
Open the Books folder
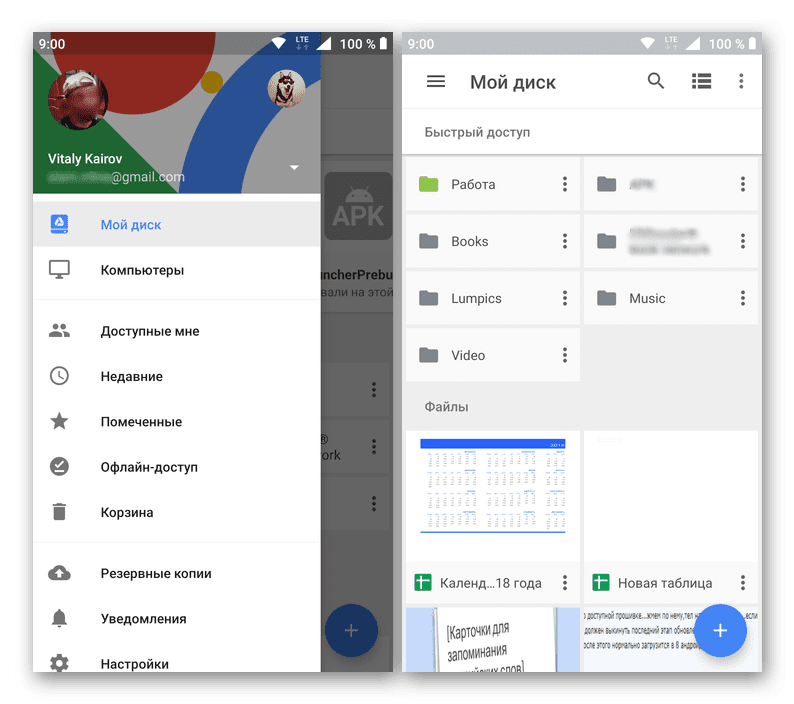493,241
